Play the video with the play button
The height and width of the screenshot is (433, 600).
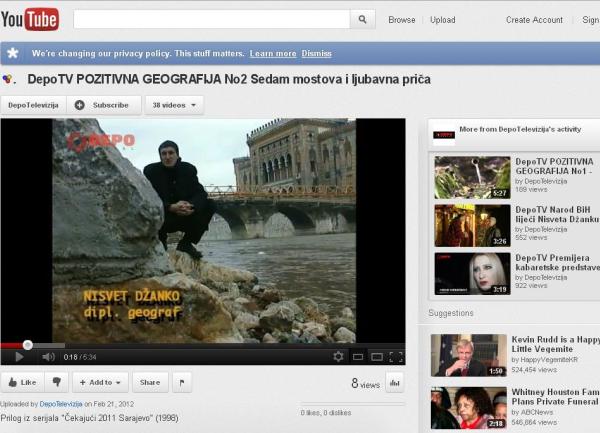pos(18,356)
